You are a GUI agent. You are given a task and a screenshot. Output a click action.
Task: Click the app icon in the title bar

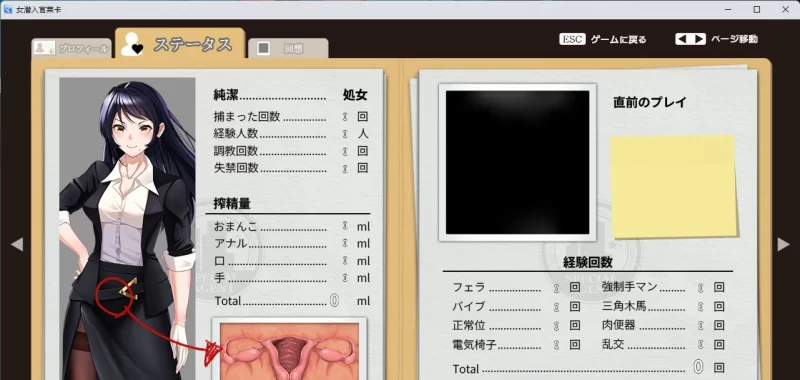click(x=8, y=9)
